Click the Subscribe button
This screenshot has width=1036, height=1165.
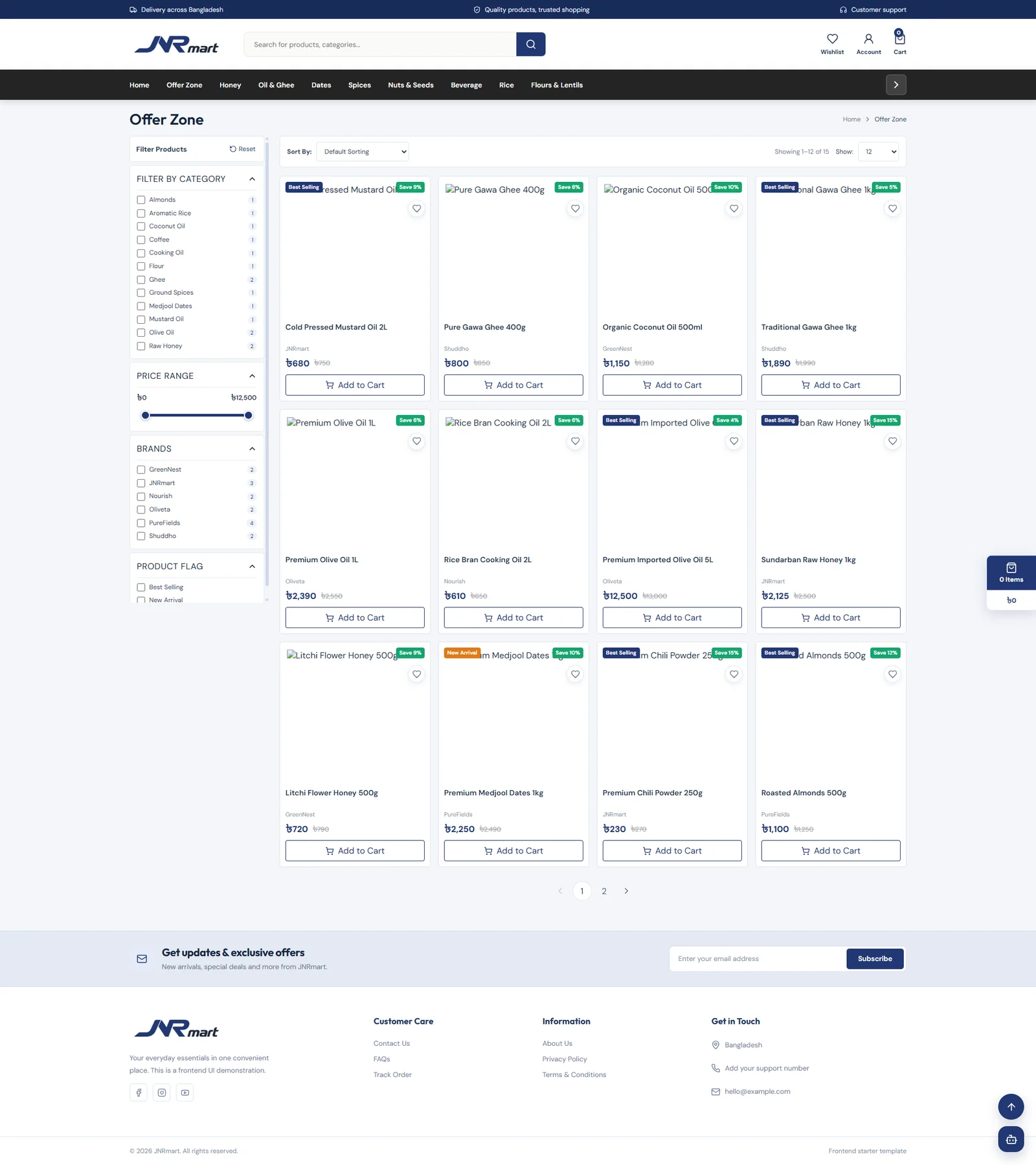[875, 958]
